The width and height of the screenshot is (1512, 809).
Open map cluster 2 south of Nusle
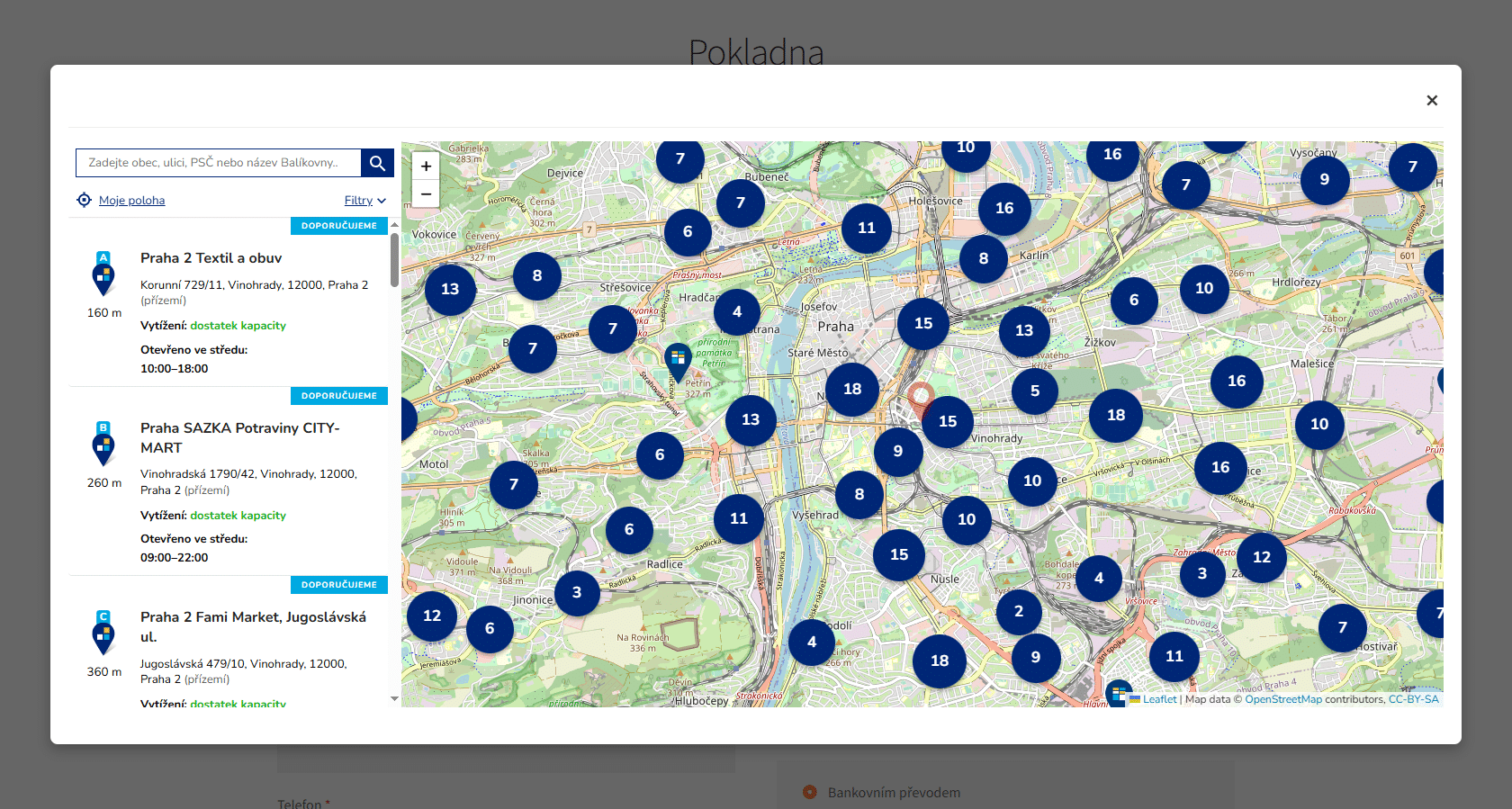1019,611
